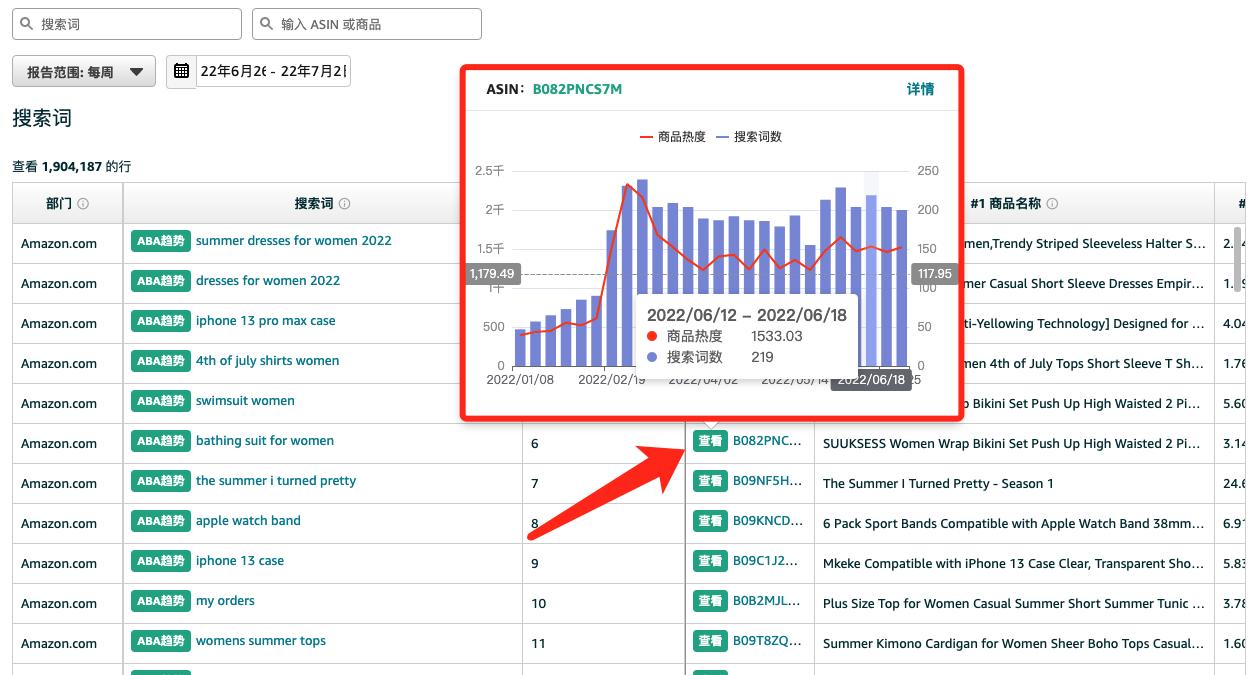Image resolution: width=1253 pixels, height=675 pixels.
Task: Open ASIN B082PNCS7M link in popup
Action: (577, 89)
